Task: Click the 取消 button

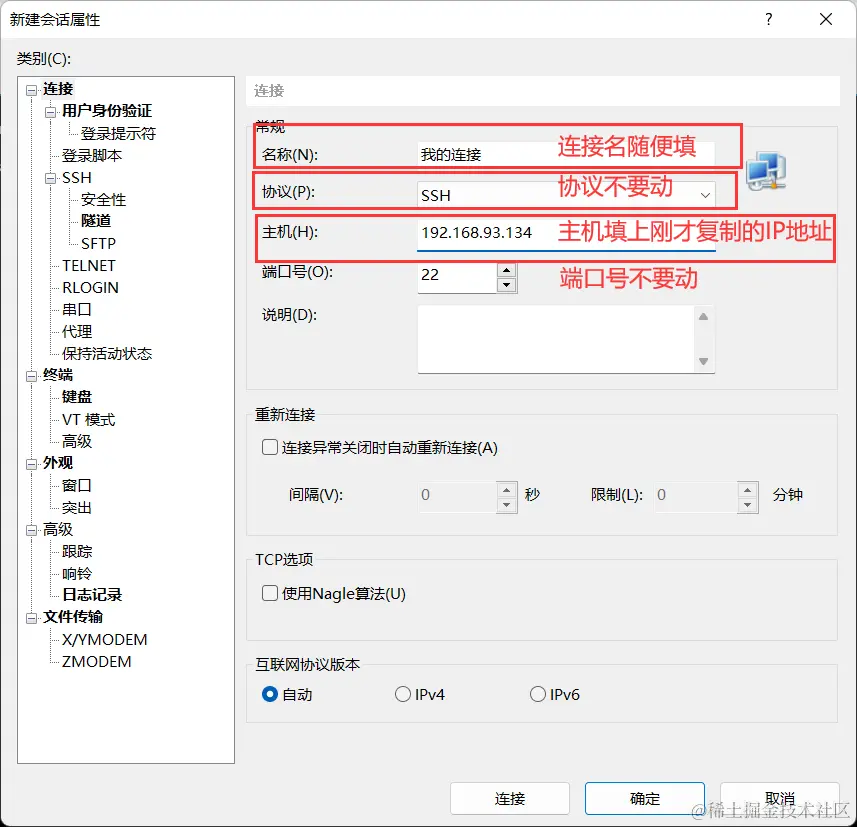Action: [x=780, y=799]
